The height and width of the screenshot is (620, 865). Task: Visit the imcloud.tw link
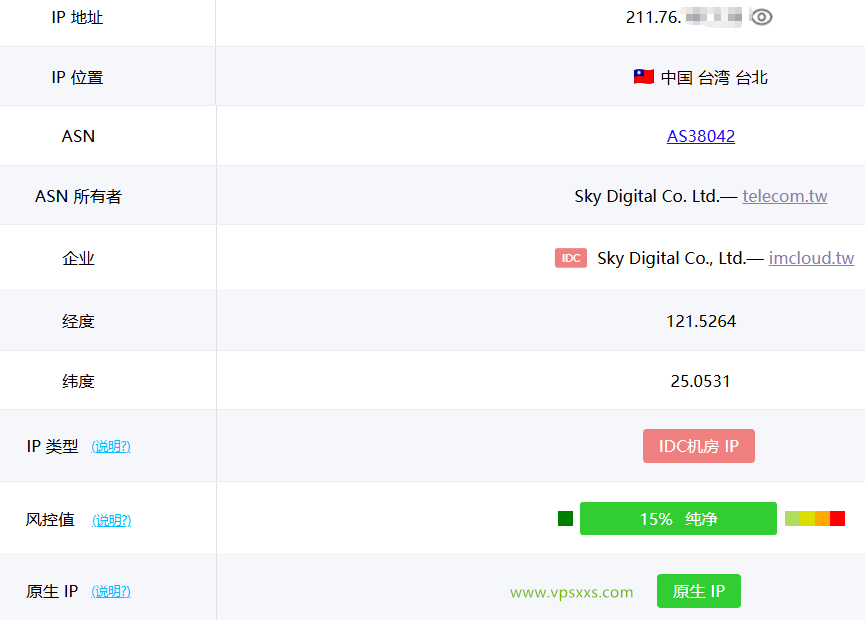tap(811, 257)
